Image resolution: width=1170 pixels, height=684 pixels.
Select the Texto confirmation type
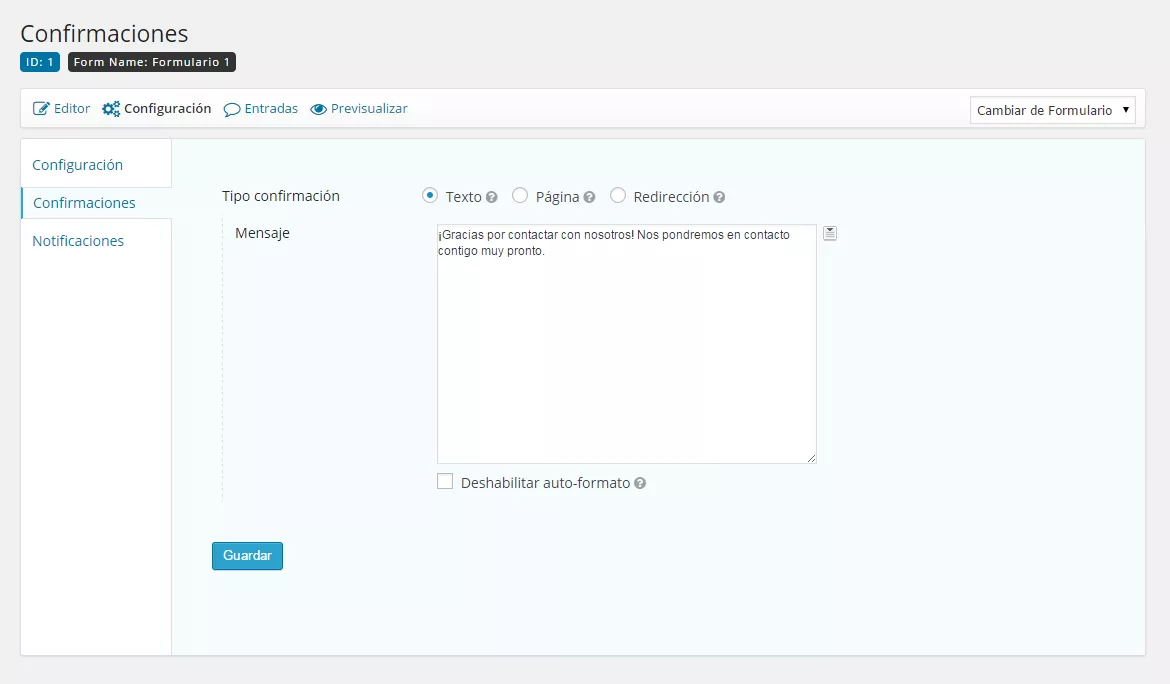tap(430, 196)
